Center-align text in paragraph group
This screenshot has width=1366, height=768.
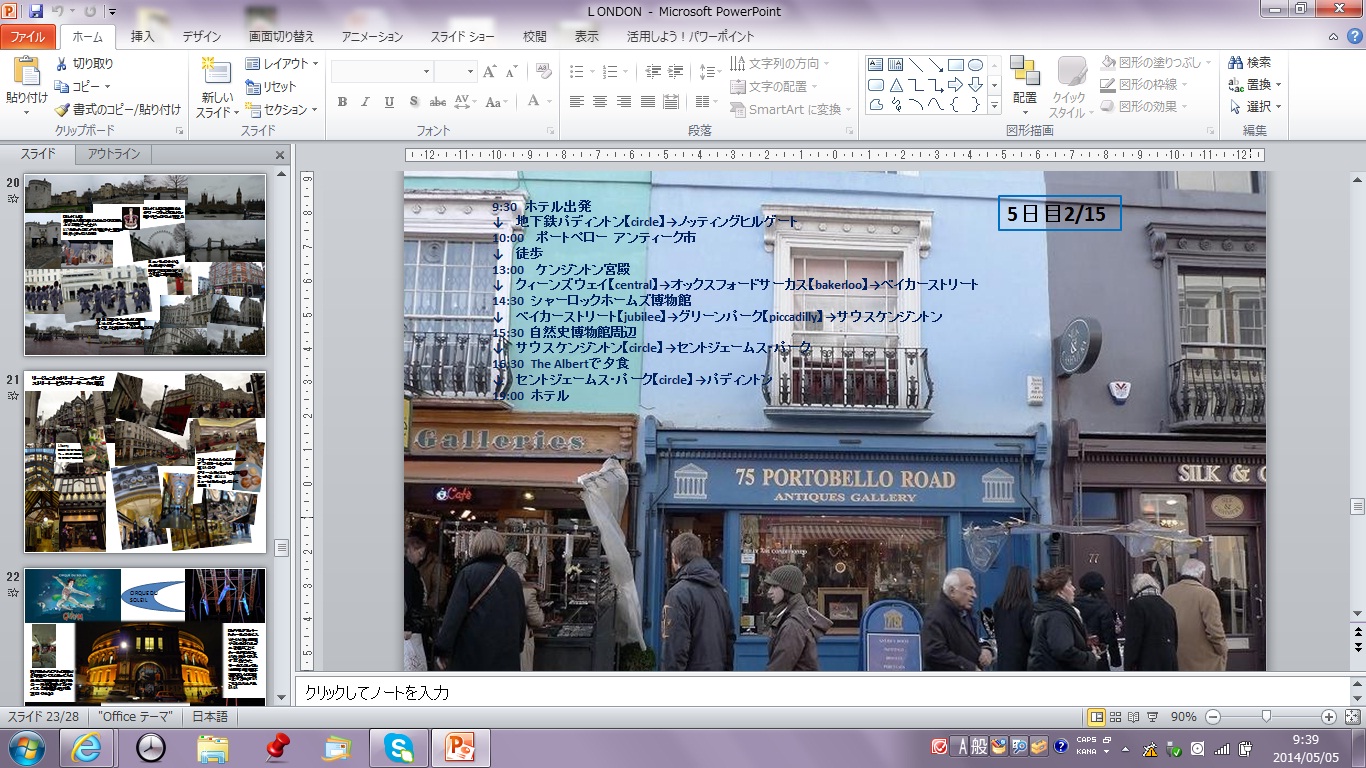click(600, 102)
